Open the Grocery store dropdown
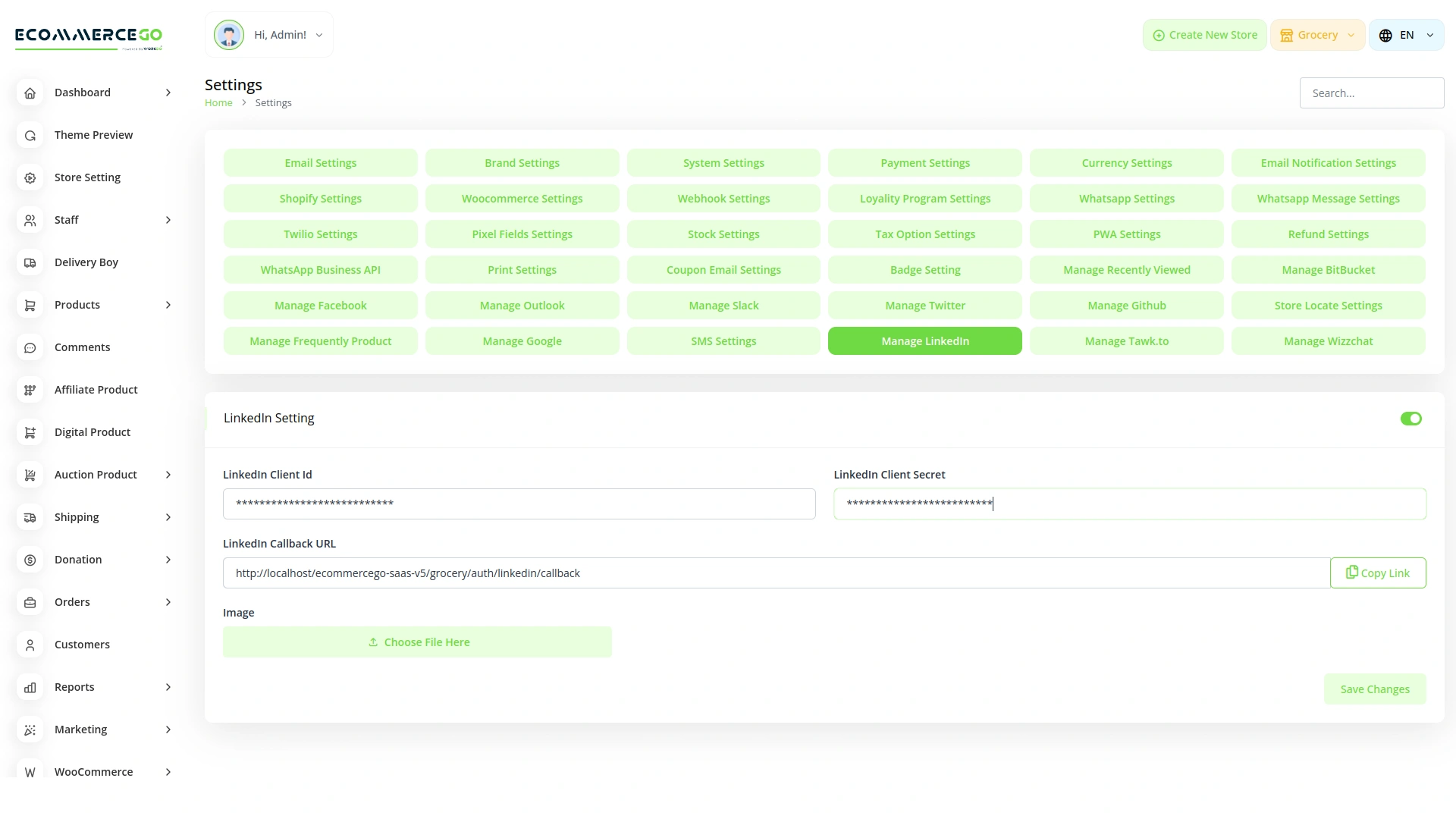Screen dimensions: 1456x819 (x=1317, y=35)
